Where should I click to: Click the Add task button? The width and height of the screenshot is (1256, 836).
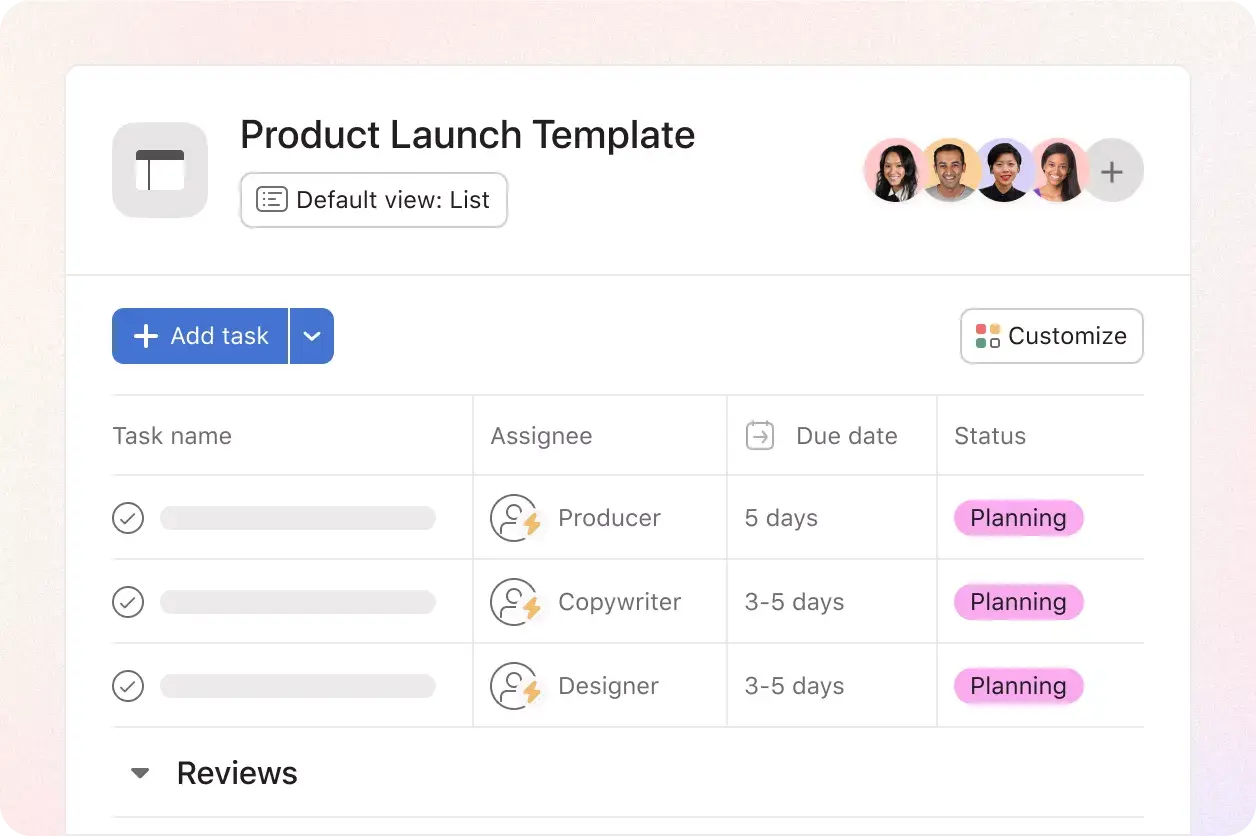201,336
